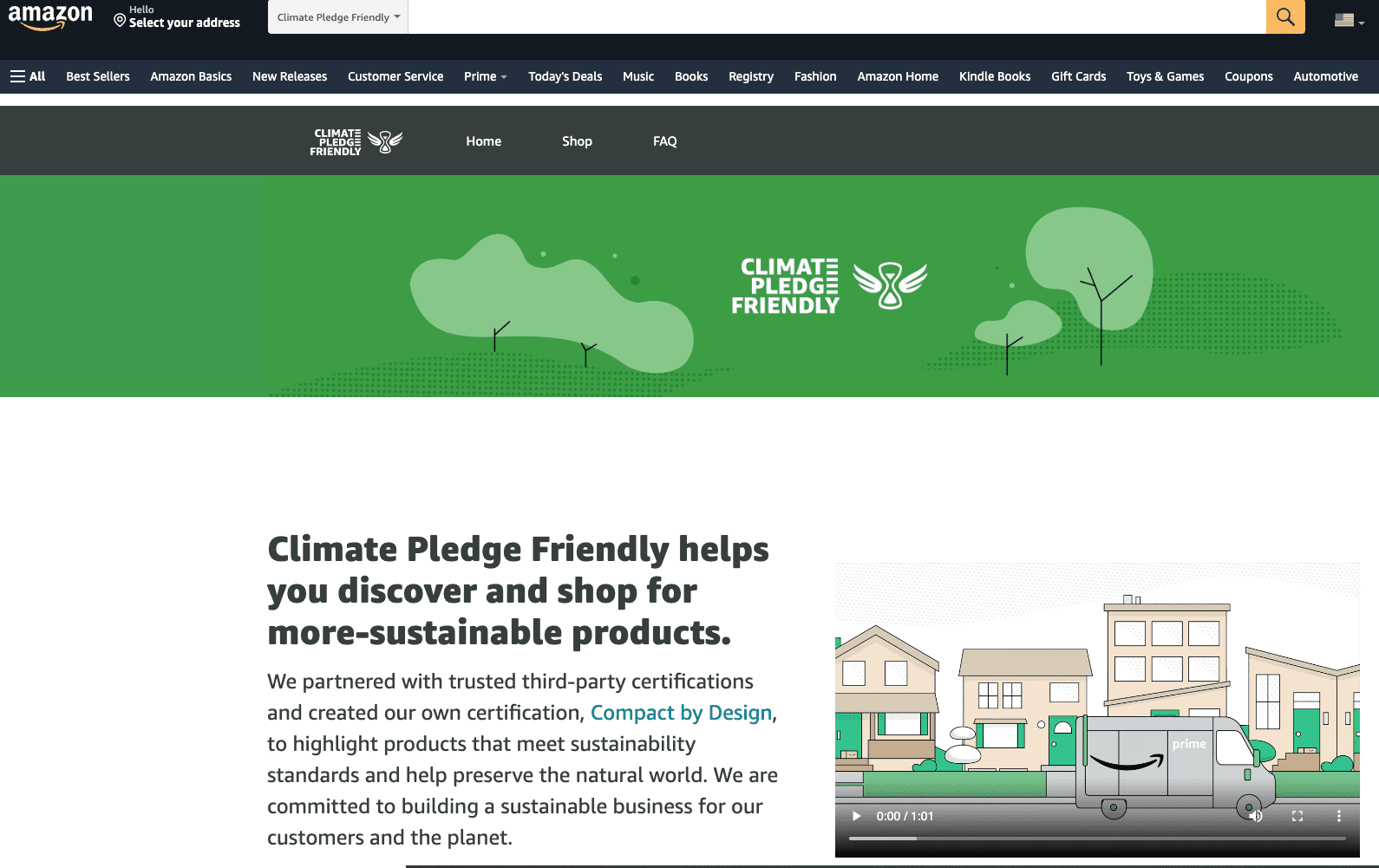This screenshot has height=868, width=1379.
Task: Mute the video volume
Action: click(1255, 816)
